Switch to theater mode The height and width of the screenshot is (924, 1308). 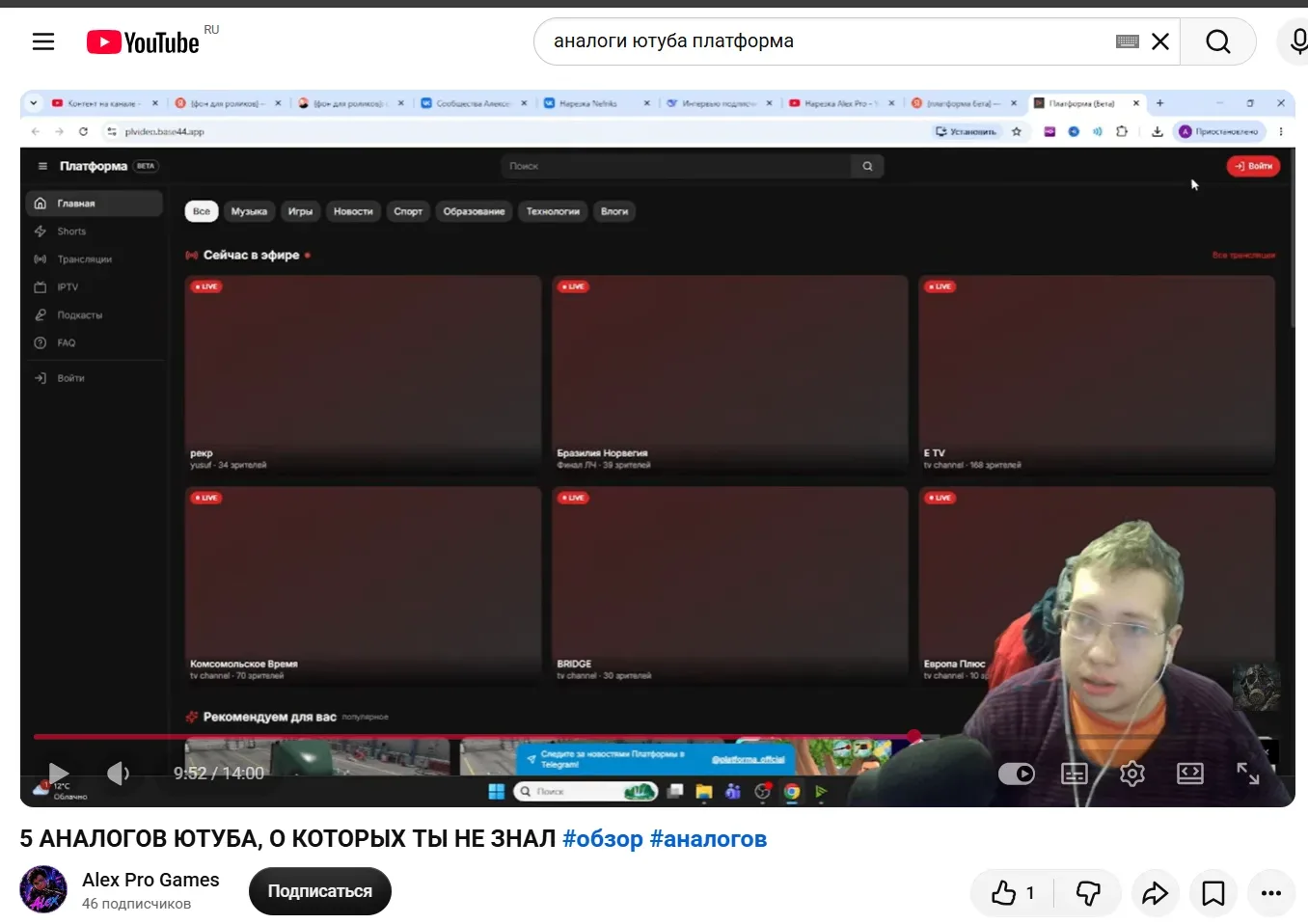[x=1190, y=774]
